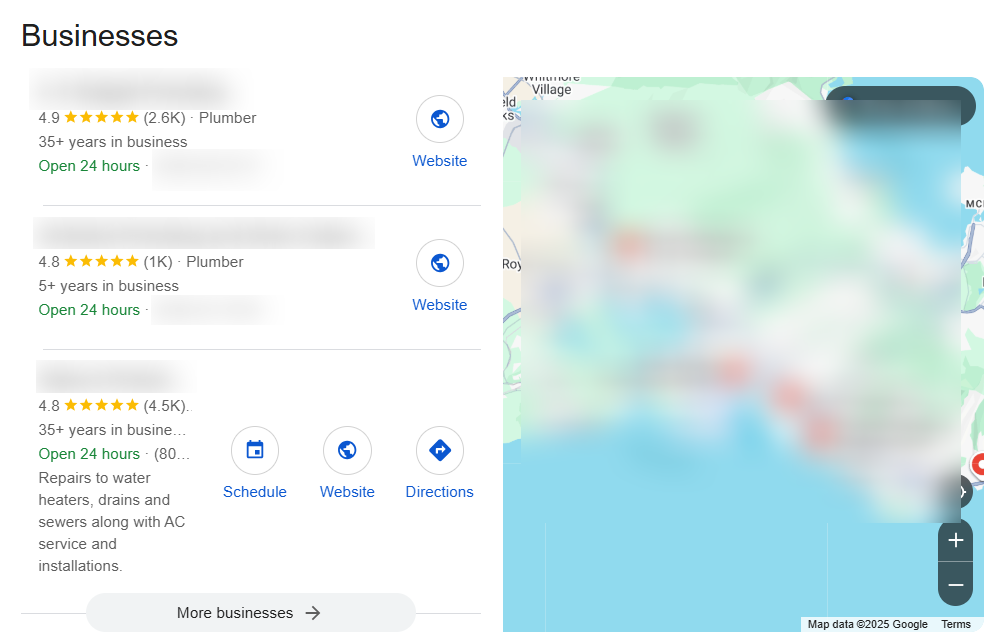Click the arrow on More businesses

312,614
